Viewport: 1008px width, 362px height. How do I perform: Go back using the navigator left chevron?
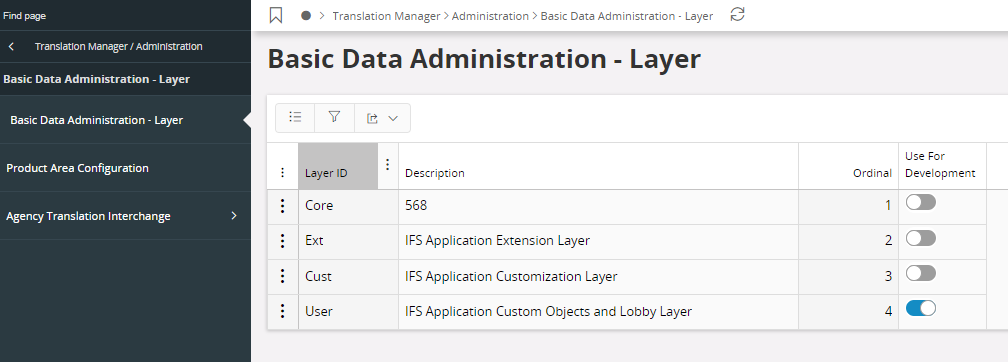tap(11, 46)
